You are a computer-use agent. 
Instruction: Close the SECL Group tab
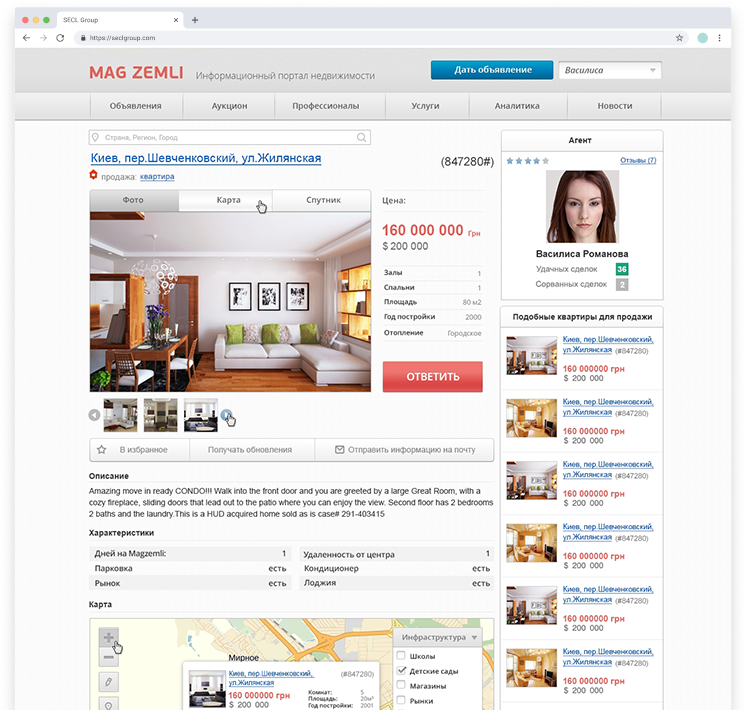176,20
